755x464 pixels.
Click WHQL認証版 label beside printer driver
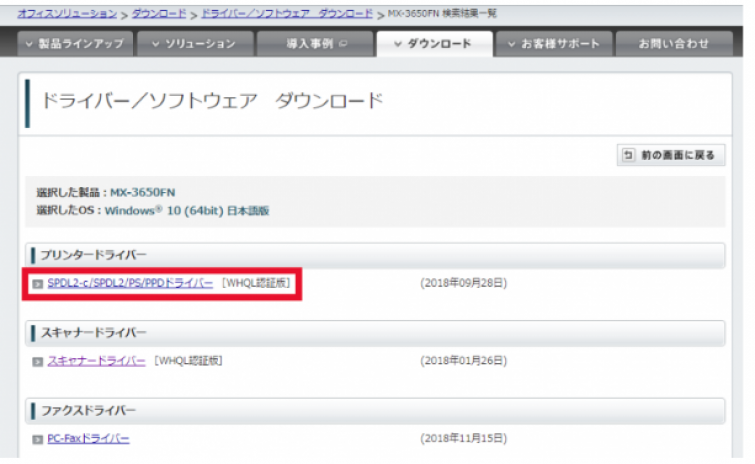(256, 283)
